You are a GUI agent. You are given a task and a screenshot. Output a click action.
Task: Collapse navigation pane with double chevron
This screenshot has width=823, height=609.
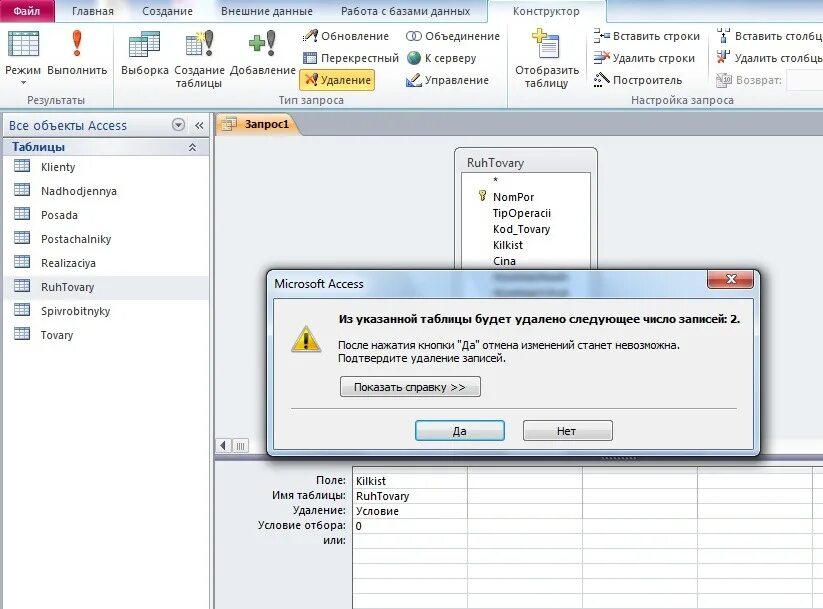pos(199,125)
